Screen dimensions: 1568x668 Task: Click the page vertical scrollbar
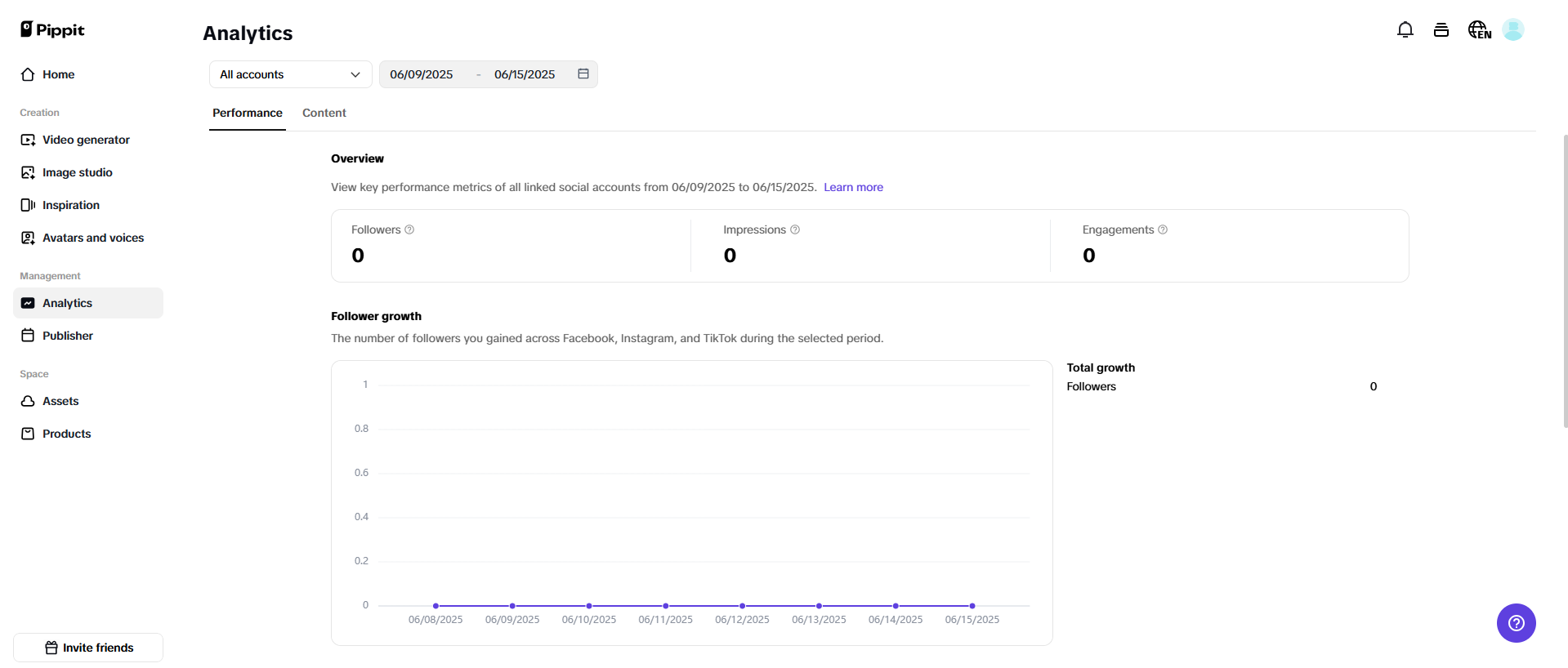click(1565, 281)
